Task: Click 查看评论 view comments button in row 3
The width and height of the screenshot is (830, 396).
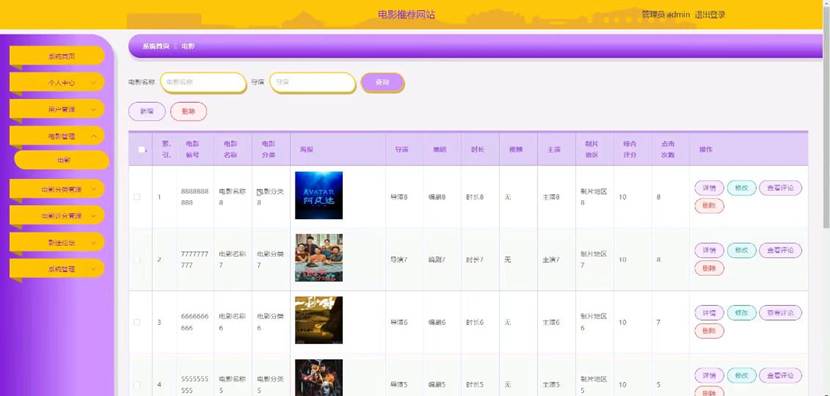Action: (780, 313)
